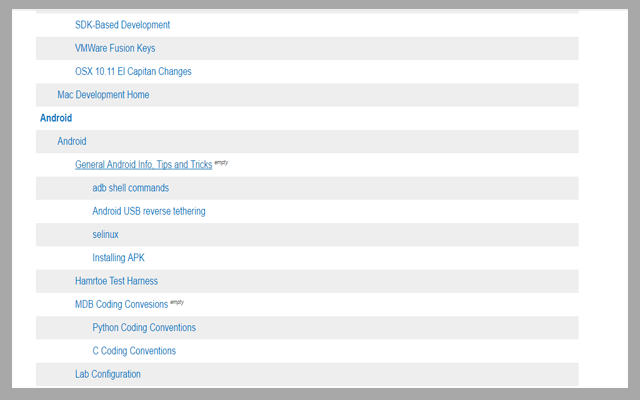View the adb shell commands page
The height and width of the screenshot is (400, 640).
coord(130,188)
